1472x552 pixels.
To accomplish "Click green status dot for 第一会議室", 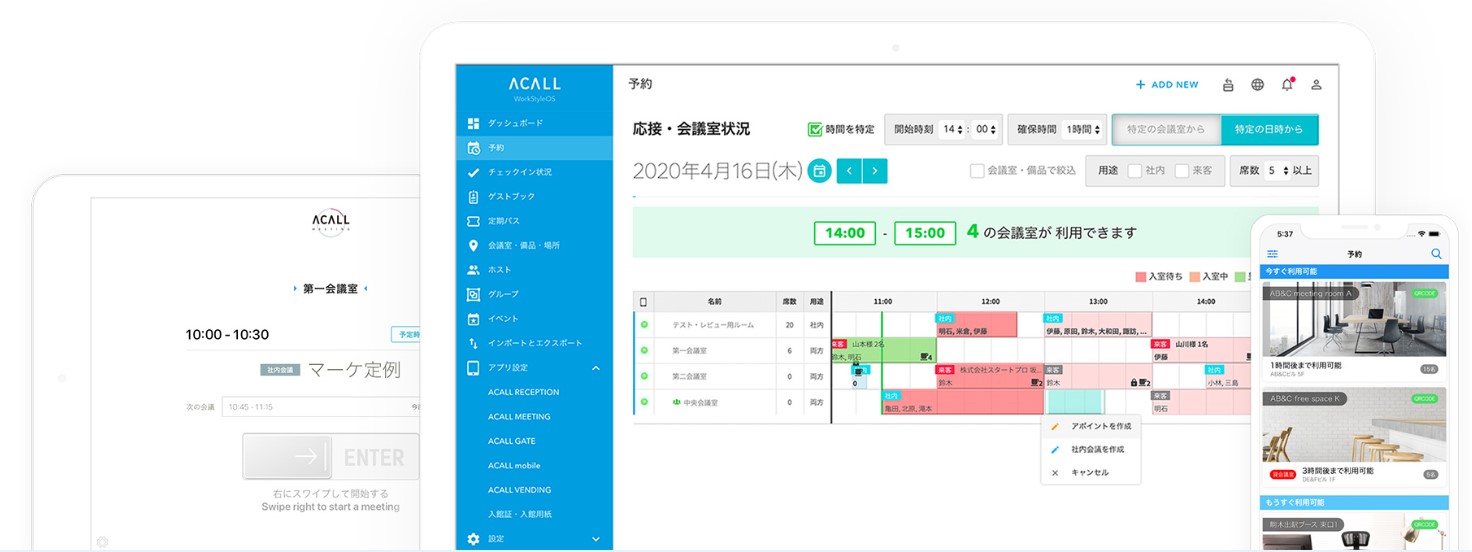I will [644, 351].
